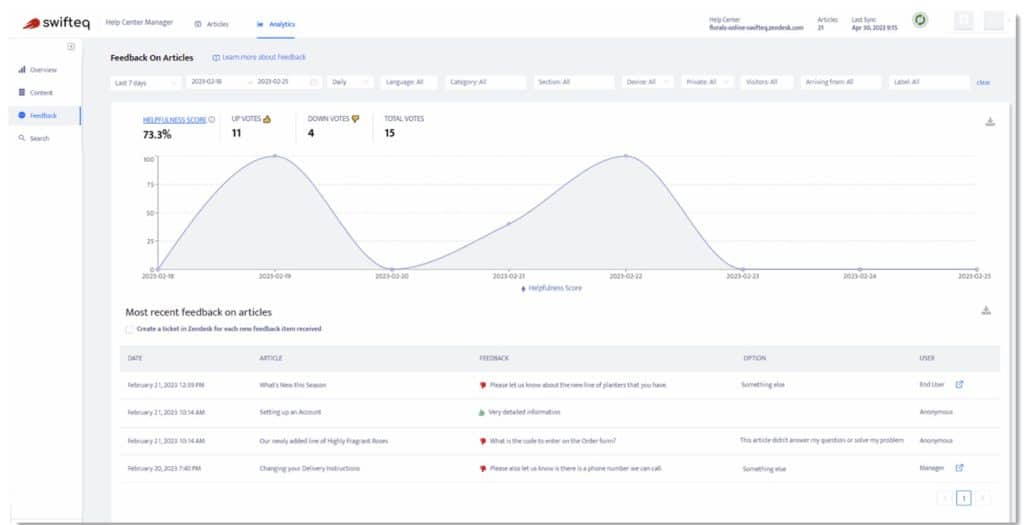Click the Articles tab icon
The width and height of the screenshot is (1024, 525).
198,24
